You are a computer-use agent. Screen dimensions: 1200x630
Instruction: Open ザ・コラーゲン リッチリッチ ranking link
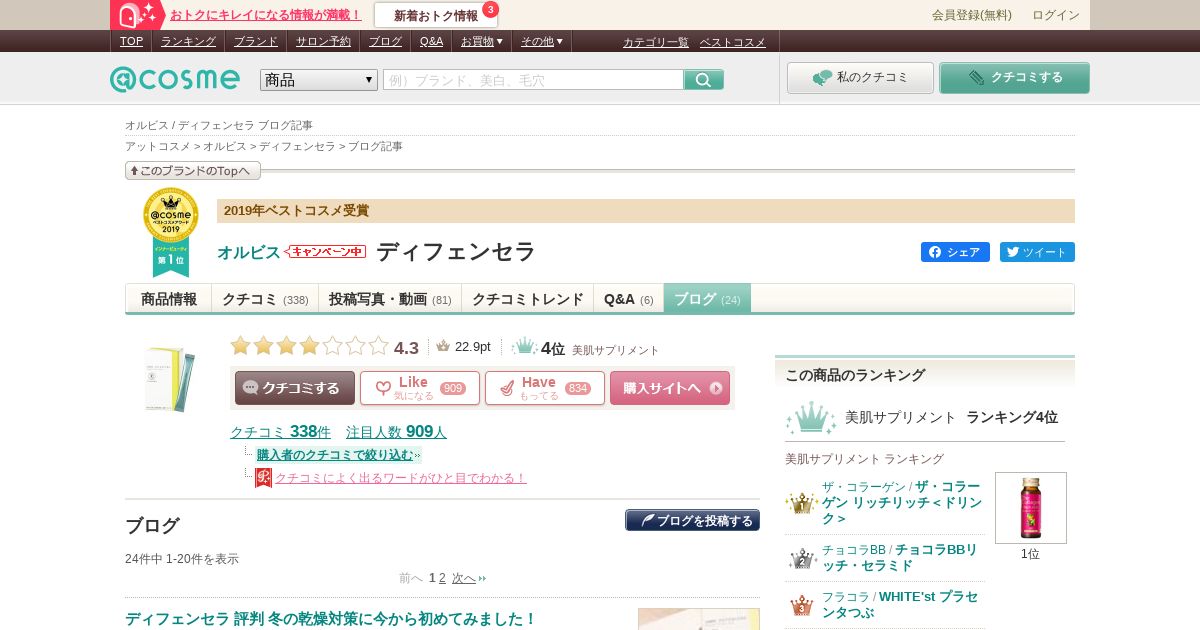pos(902,502)
